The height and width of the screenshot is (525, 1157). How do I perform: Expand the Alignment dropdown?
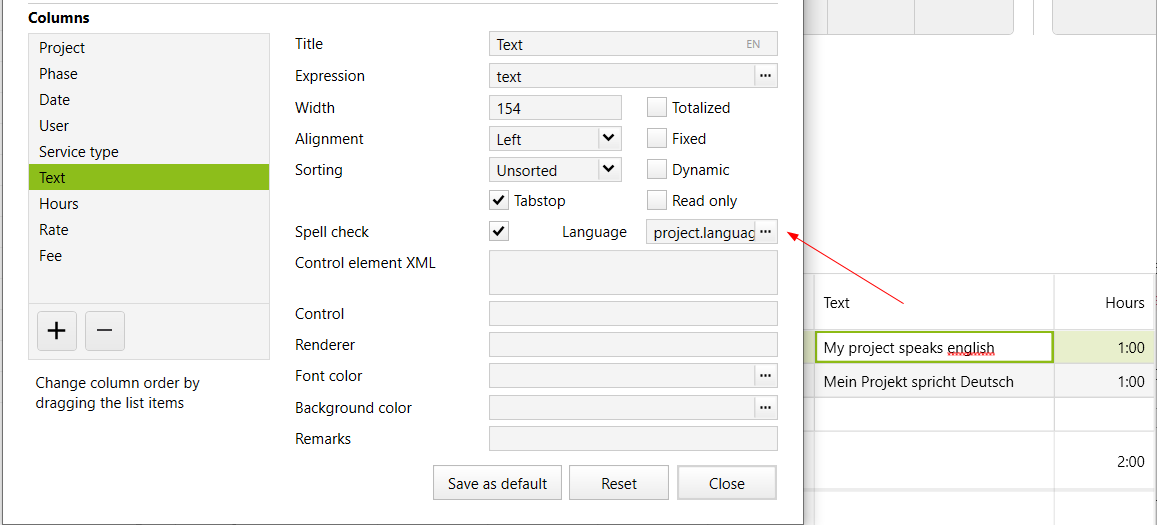(x=609, y=139)
